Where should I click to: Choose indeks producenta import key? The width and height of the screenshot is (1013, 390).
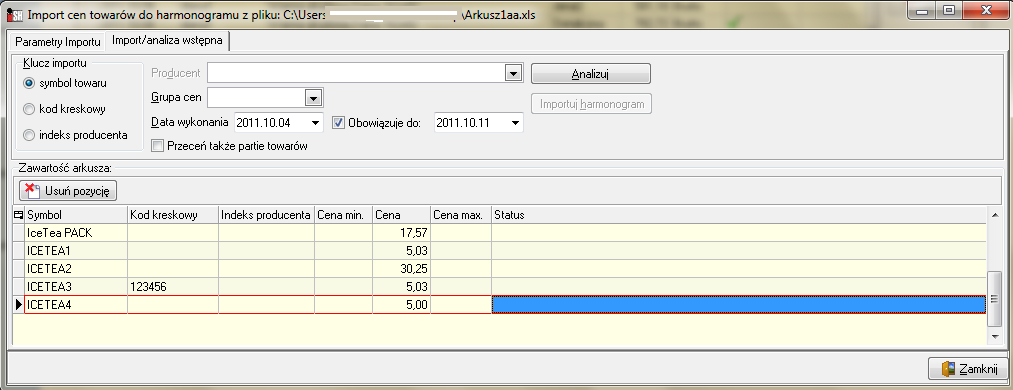[x=28, y=135]
